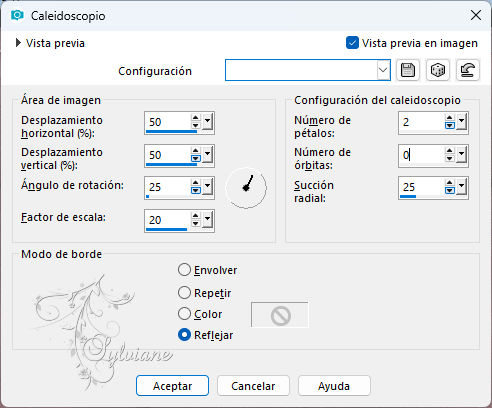Increase Número de pétalos with up arrow
Image resolution: width=492 pixels, height=408 pixels.
click(x=449, y=118)
